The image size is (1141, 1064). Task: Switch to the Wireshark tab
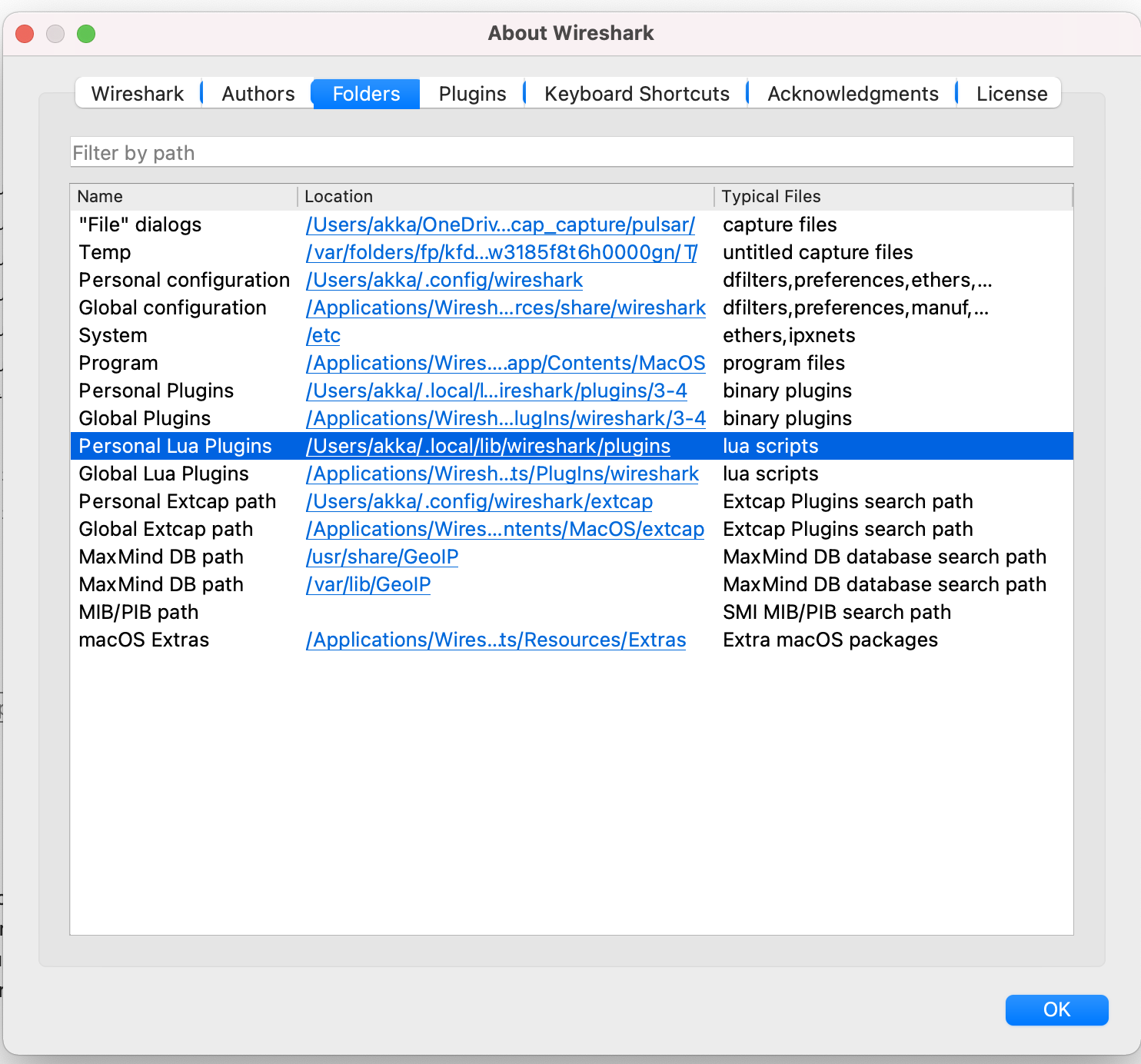pos(138,94)
